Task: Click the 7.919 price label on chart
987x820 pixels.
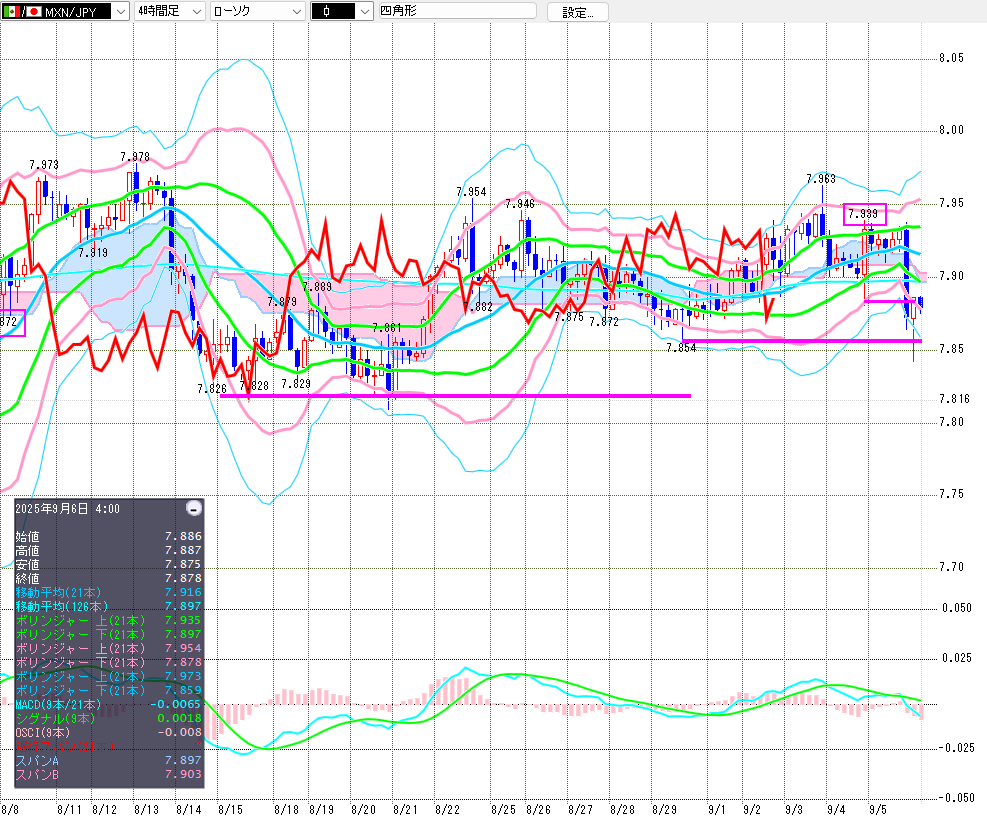Action: [93, 252]
